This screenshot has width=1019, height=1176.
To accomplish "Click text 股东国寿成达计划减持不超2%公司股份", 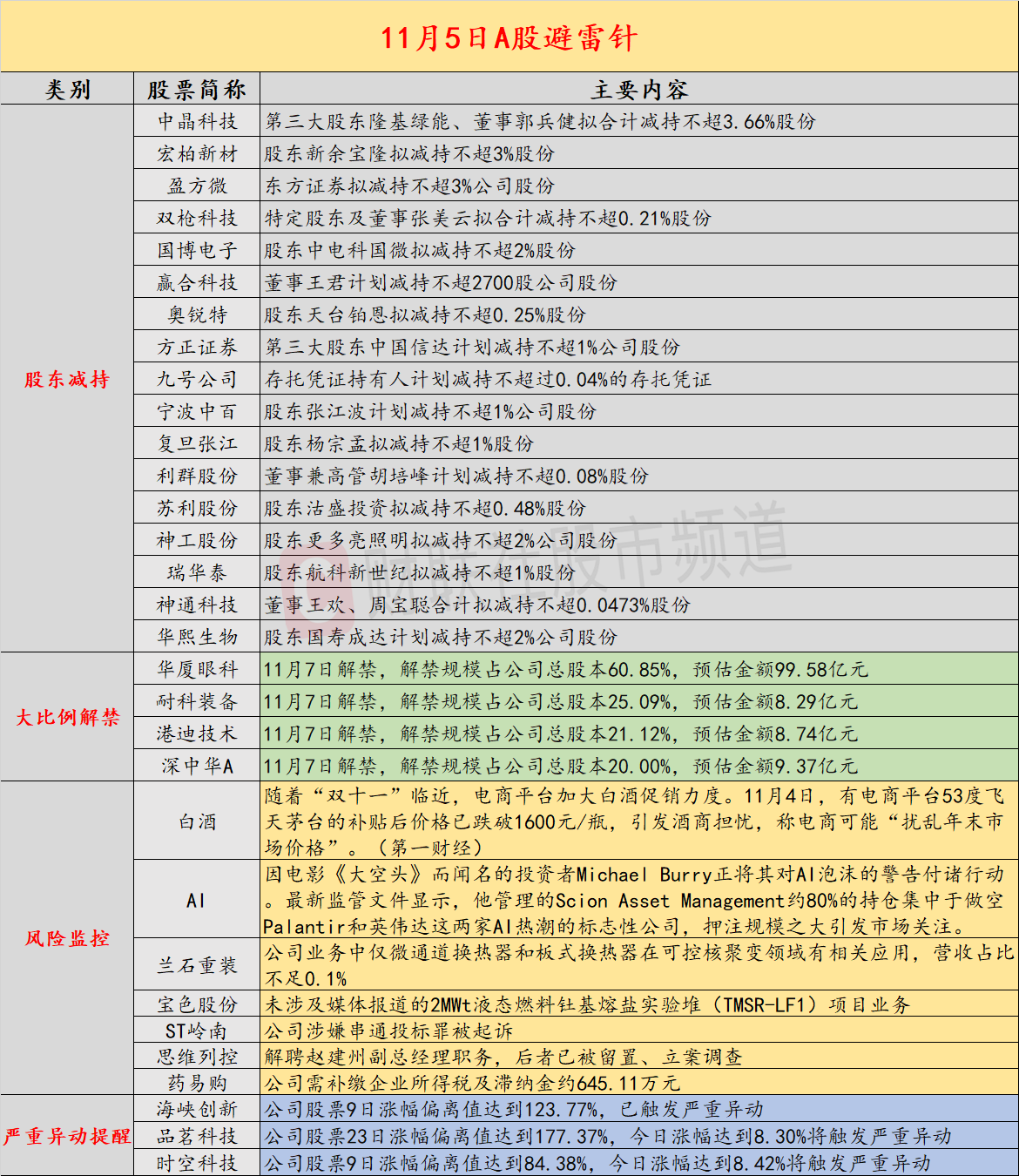I will (x=441, y=637).
